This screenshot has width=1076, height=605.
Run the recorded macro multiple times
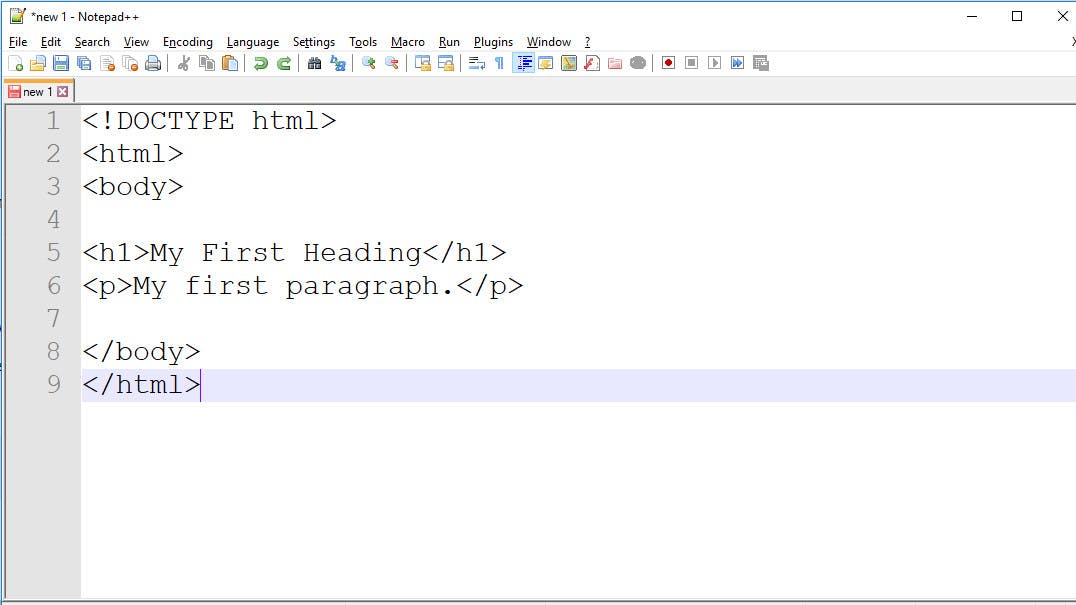(738, 63)
